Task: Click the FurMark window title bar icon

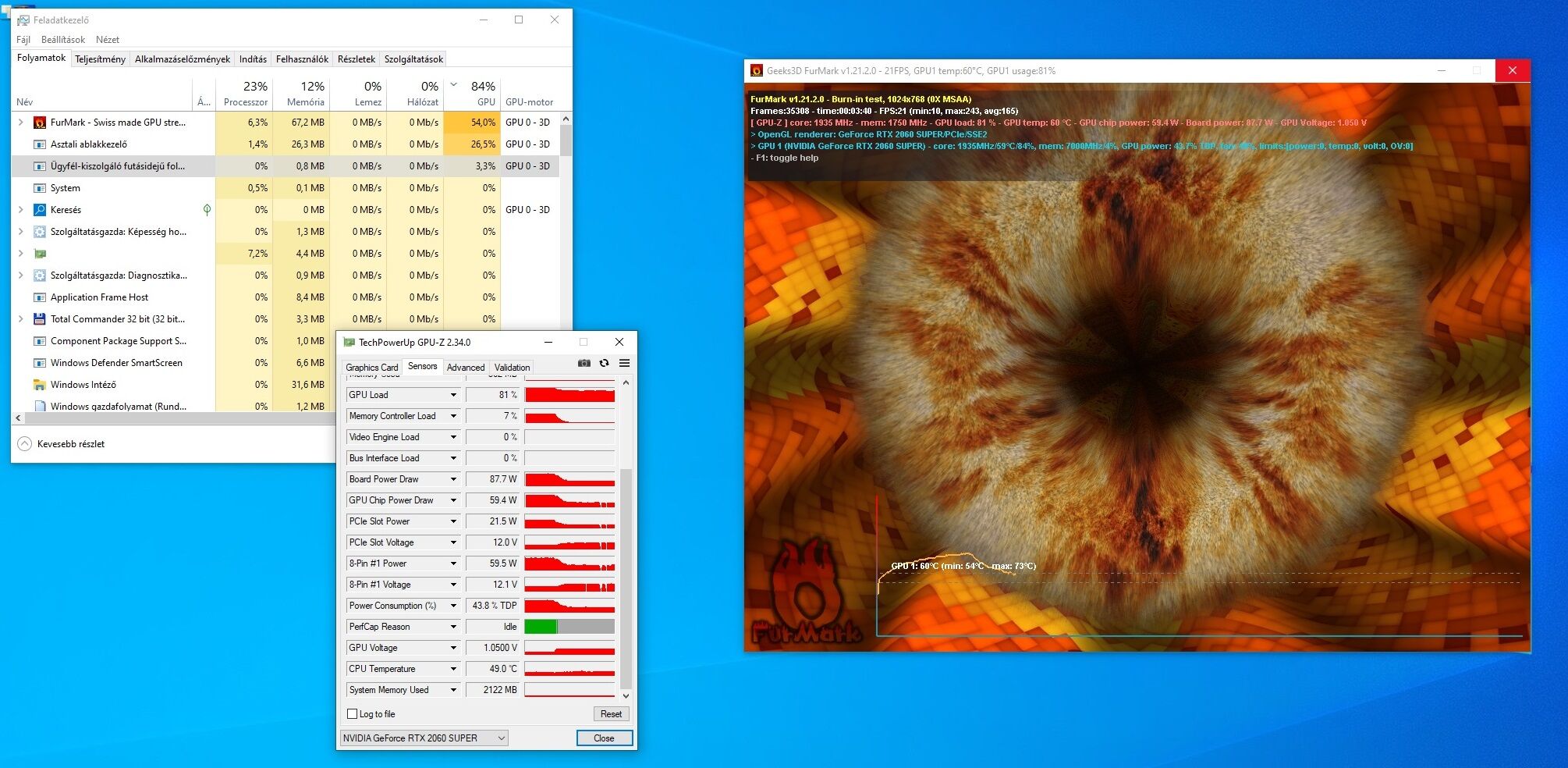Action: (756, 70)
